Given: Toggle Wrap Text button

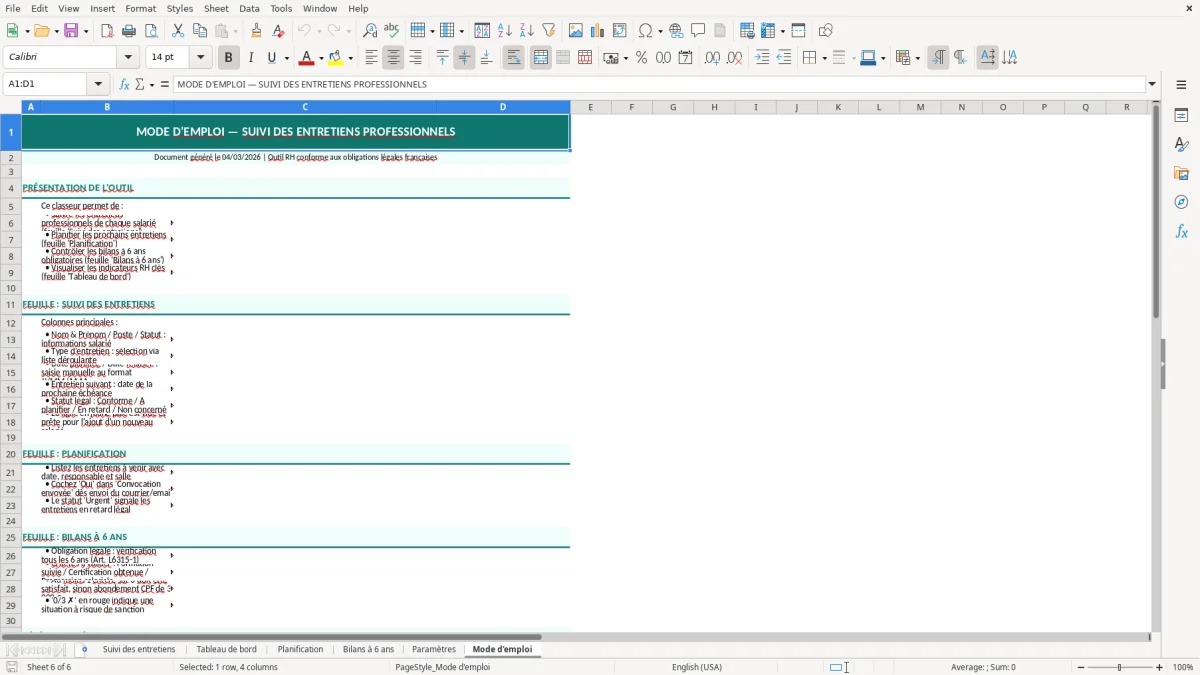Looking at the screenshot, I should click(x=514, y=58).
